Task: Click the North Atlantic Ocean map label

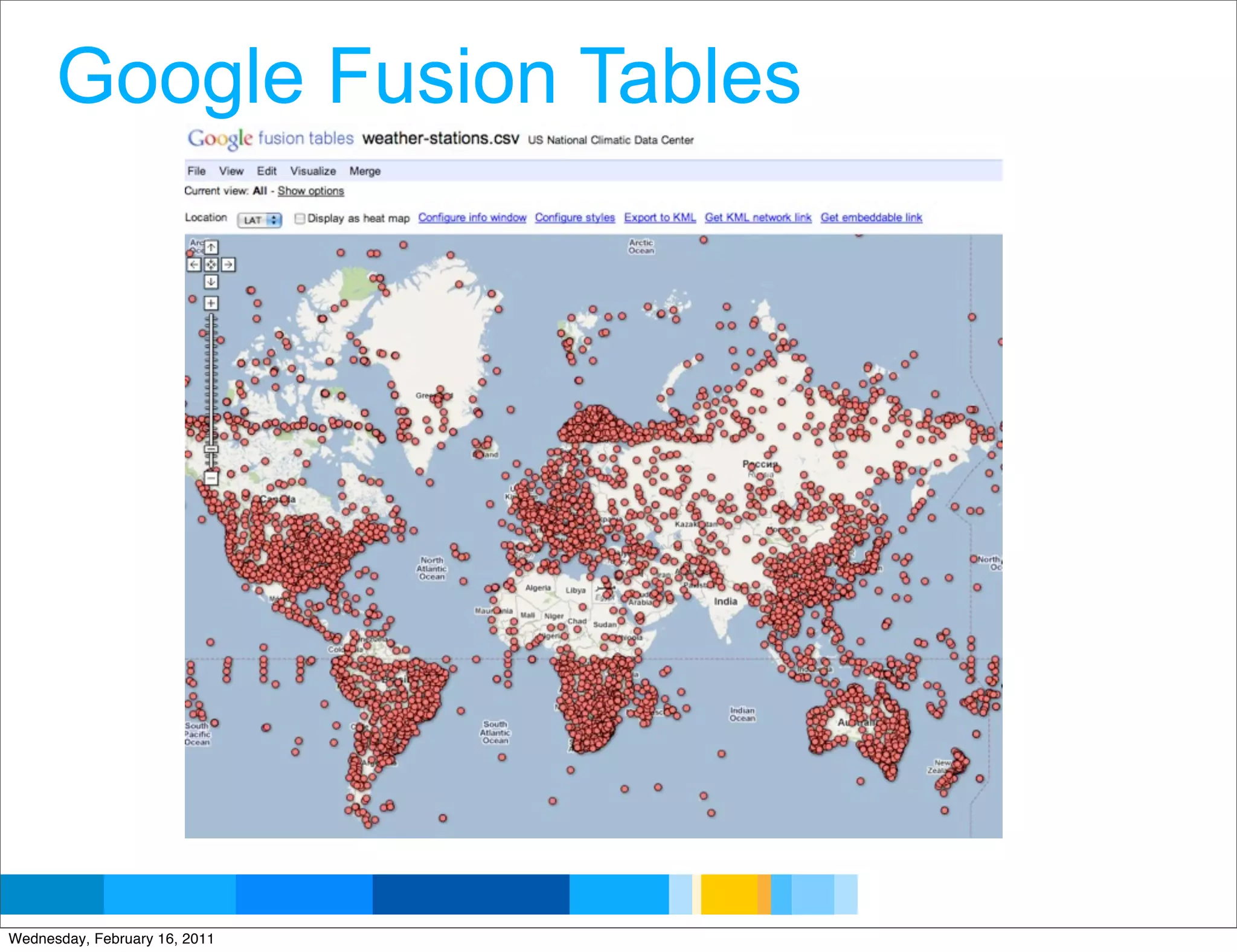Action: tap(432, 568)
